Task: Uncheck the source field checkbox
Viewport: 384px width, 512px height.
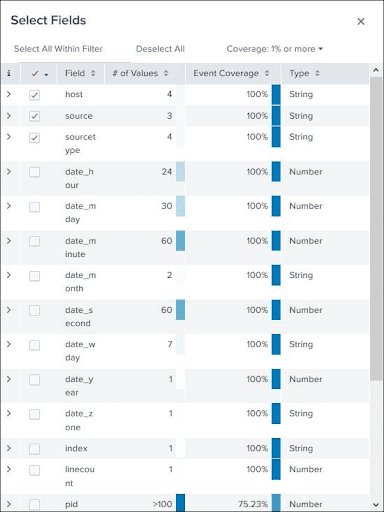Action: tap(34, 116)
